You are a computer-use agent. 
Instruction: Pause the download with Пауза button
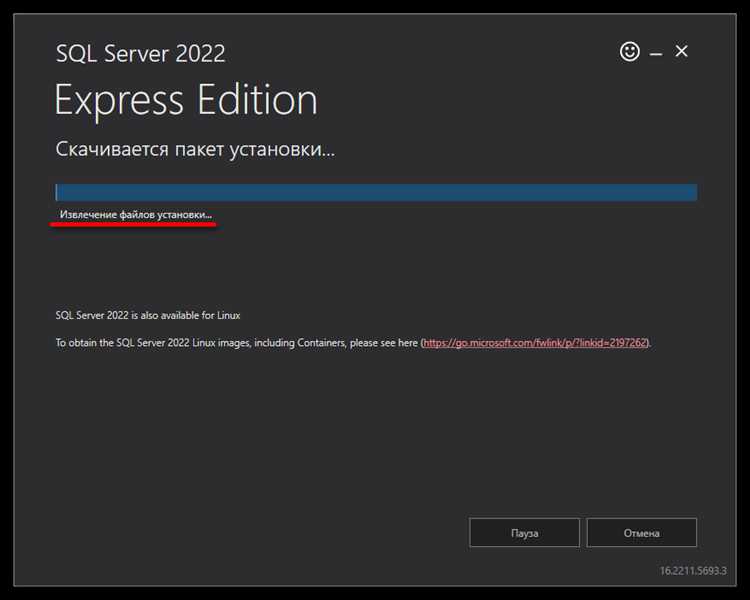point(524,533)
